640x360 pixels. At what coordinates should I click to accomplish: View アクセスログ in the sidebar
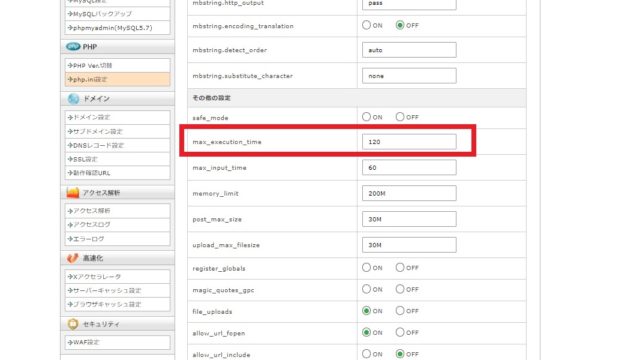(117, 224)
